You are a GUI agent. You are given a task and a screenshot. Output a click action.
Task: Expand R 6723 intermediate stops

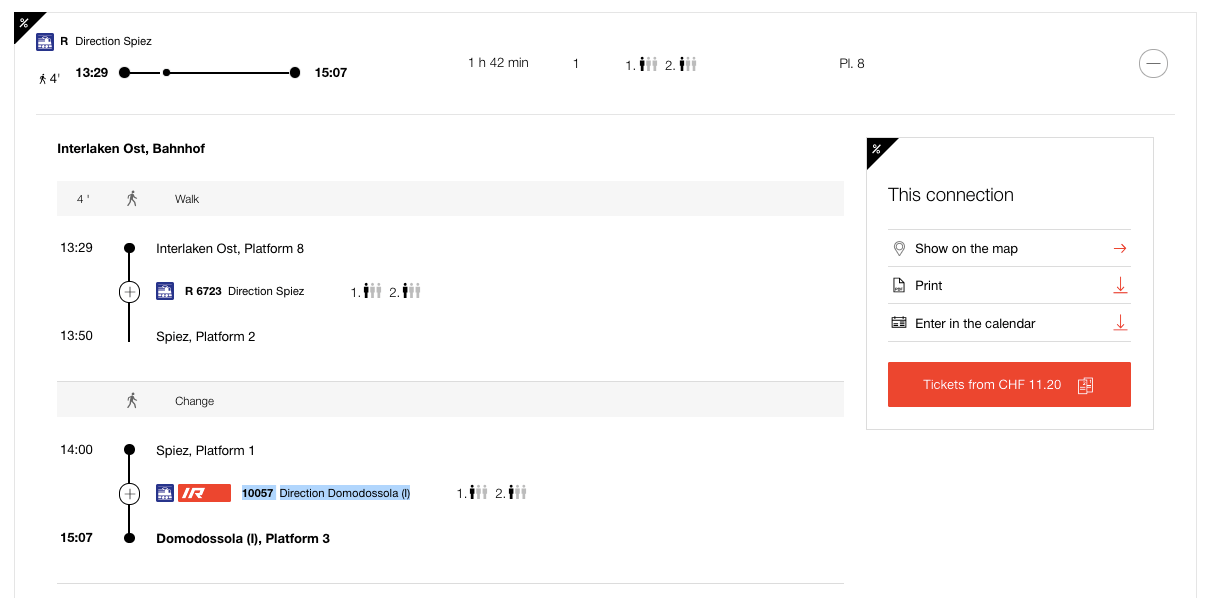129,292
